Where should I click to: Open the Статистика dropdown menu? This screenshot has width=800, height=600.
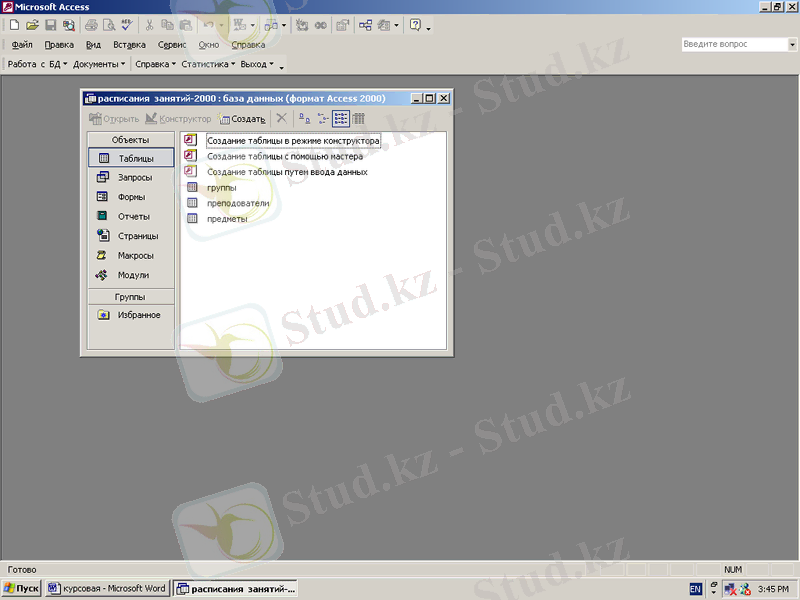point(208,64)
